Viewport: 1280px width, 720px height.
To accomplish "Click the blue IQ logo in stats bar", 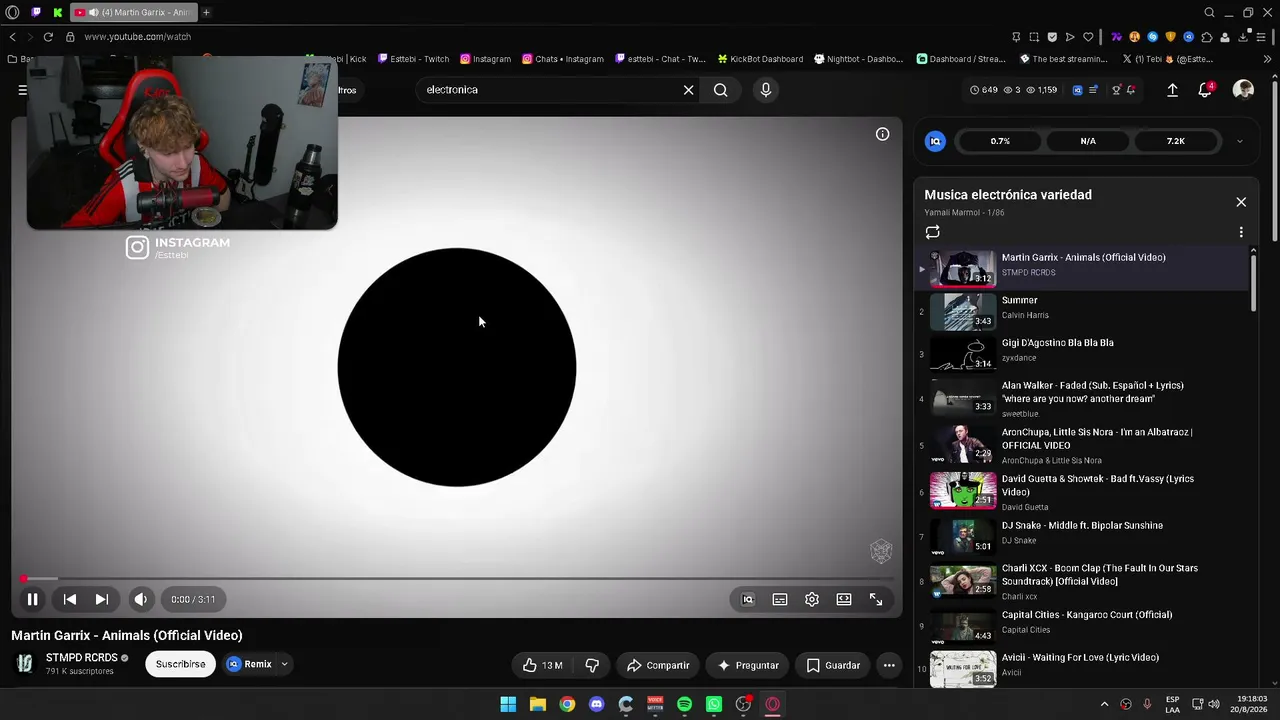I will tap(935, 141).
